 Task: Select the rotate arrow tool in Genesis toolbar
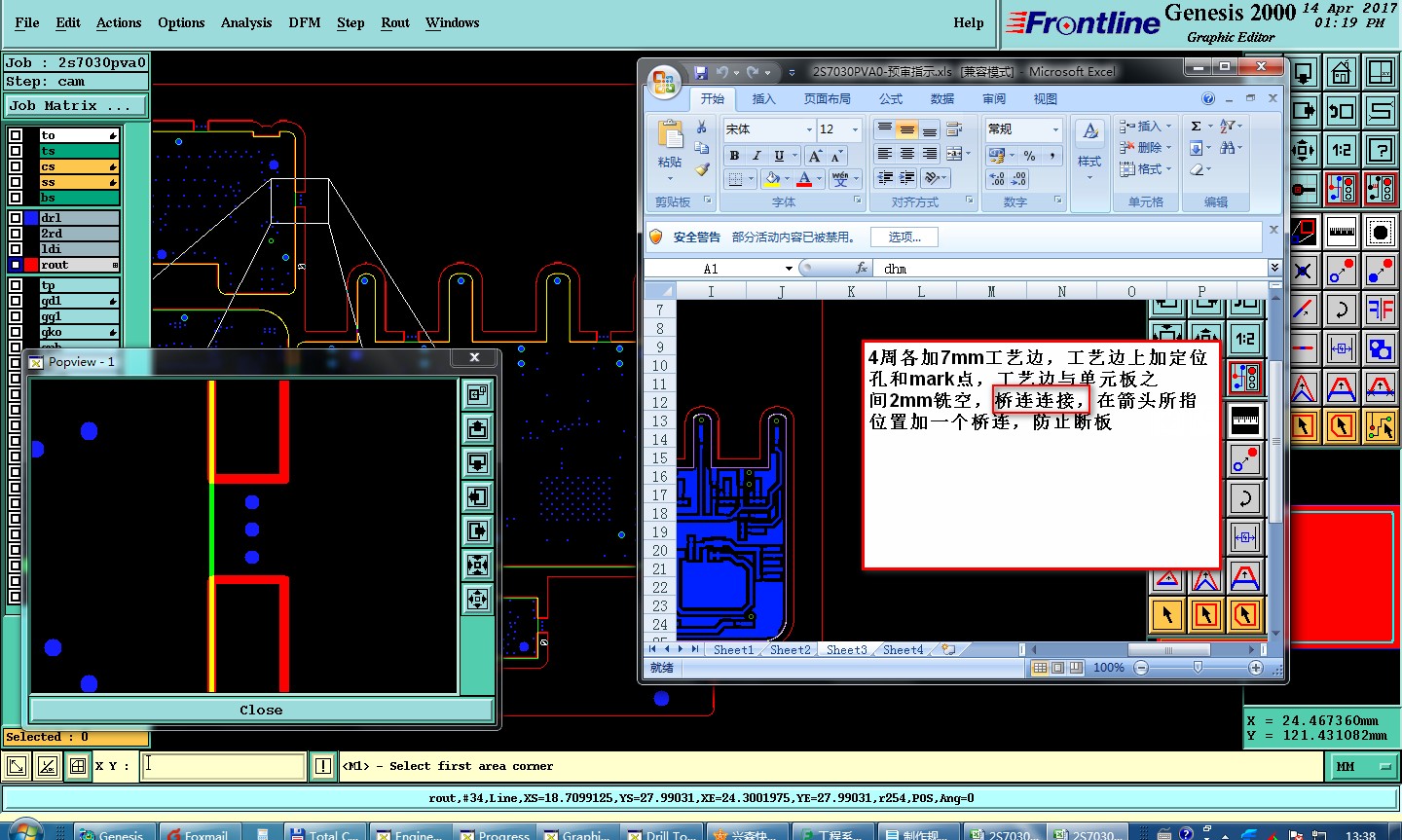pos(1341,310)
